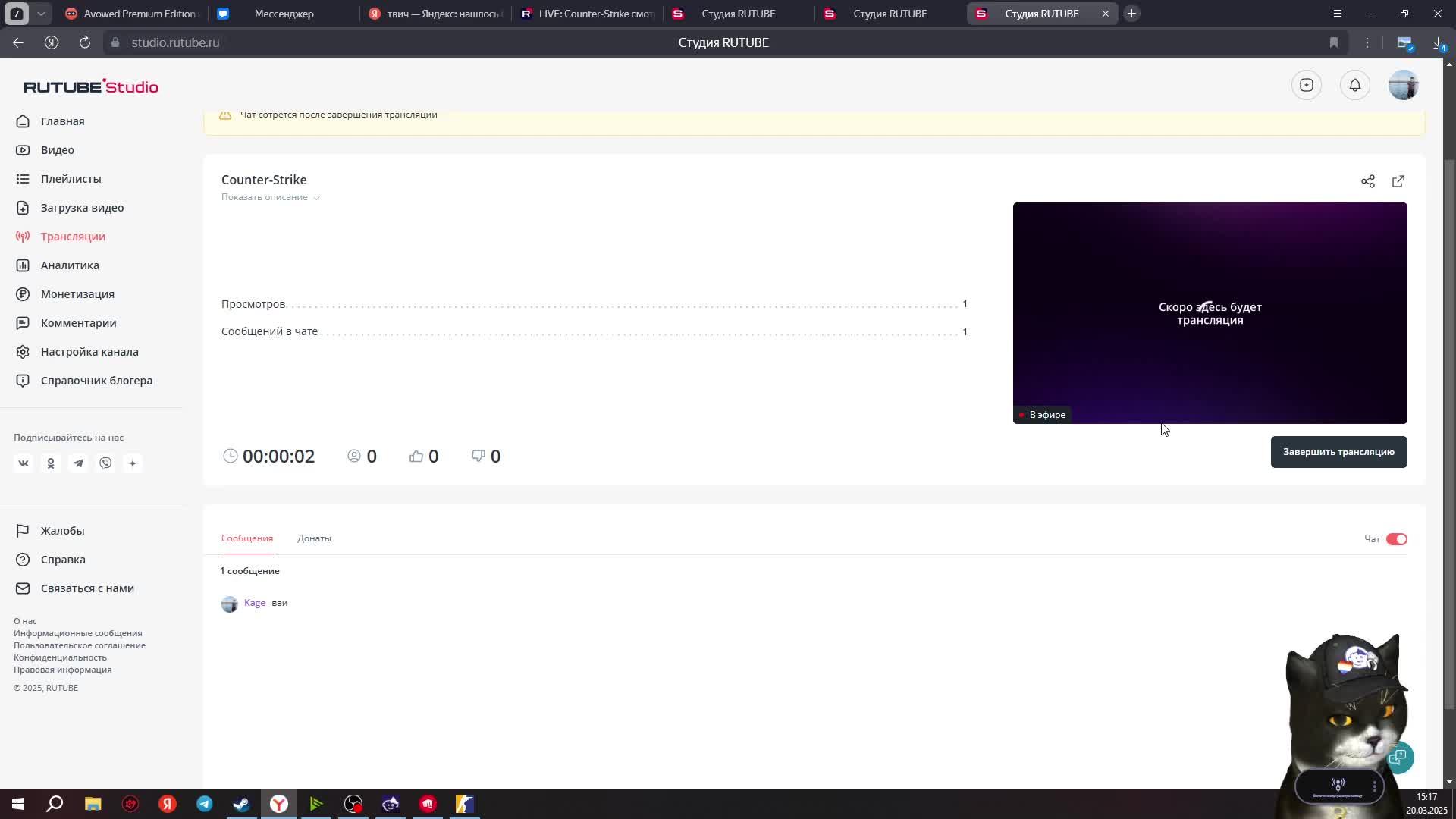Open browser tab list dropdown arrow

41,14
